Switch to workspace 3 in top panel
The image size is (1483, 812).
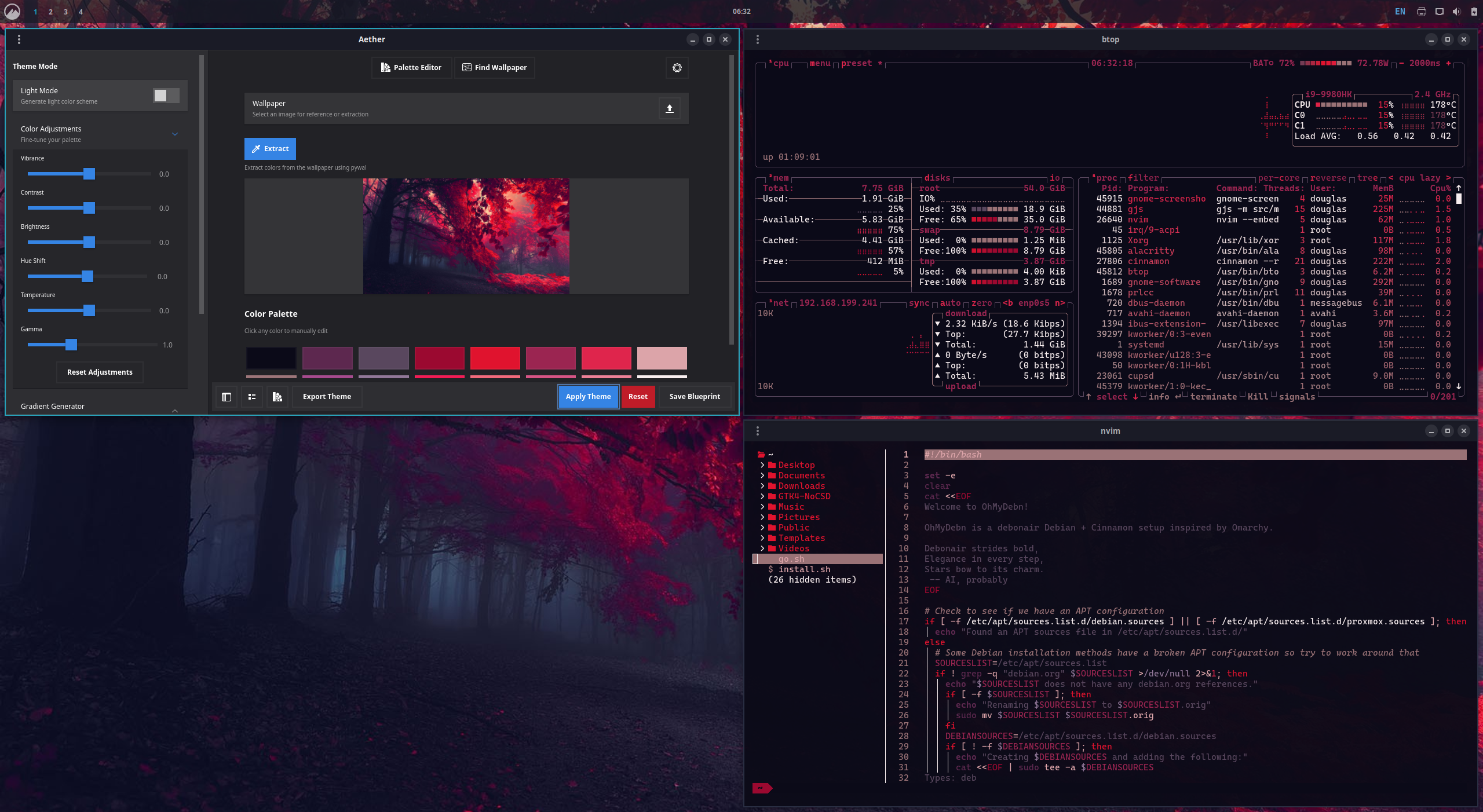tap(65, 12)
